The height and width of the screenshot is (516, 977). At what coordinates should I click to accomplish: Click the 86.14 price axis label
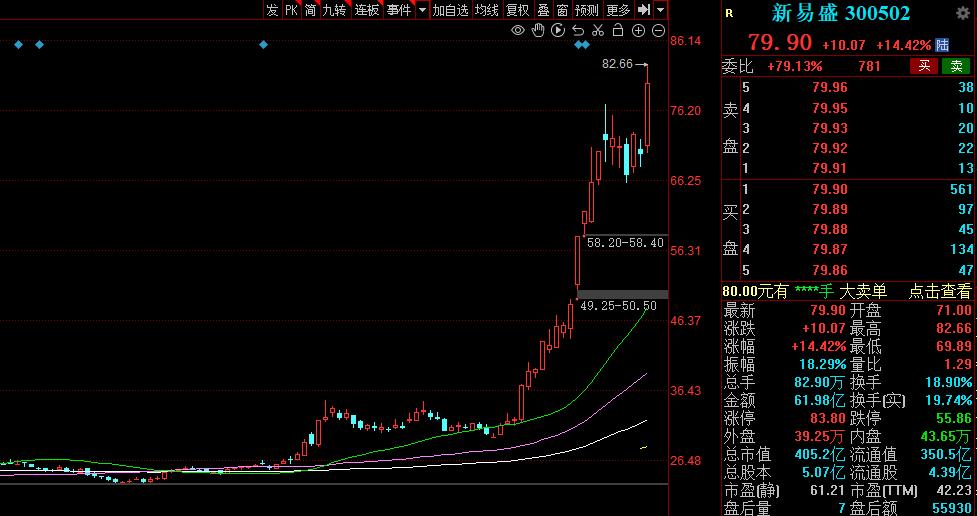685,41
